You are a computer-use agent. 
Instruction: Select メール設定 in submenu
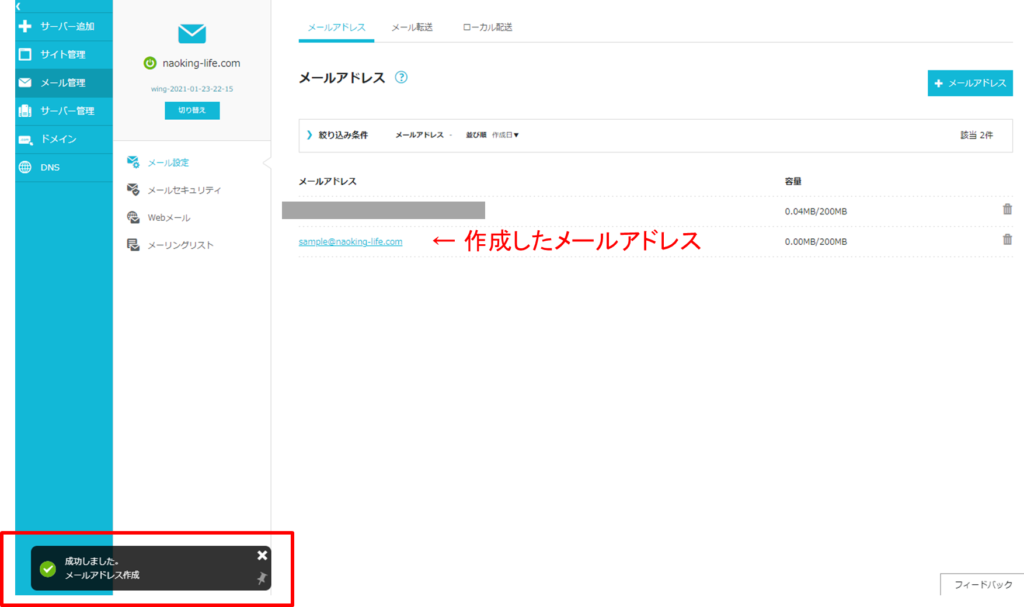pyautogui.click(x=168, y=163)
